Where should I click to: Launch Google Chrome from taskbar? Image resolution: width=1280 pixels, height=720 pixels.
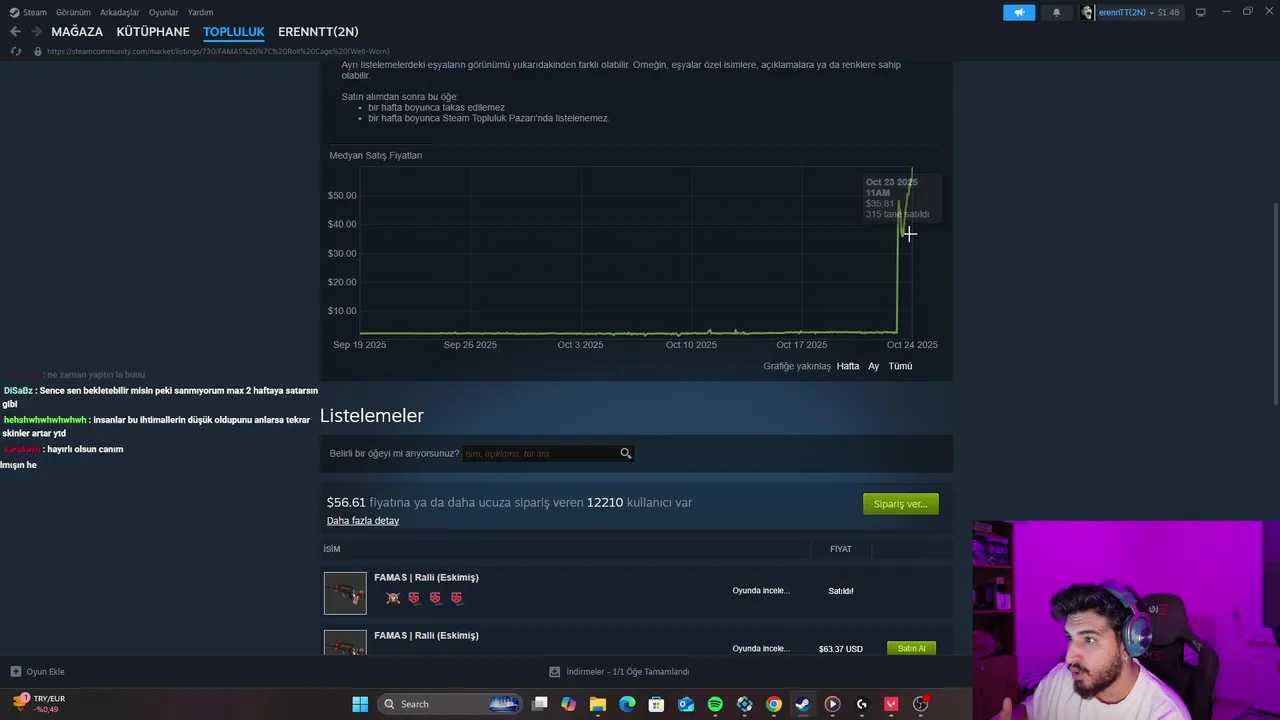774,704
